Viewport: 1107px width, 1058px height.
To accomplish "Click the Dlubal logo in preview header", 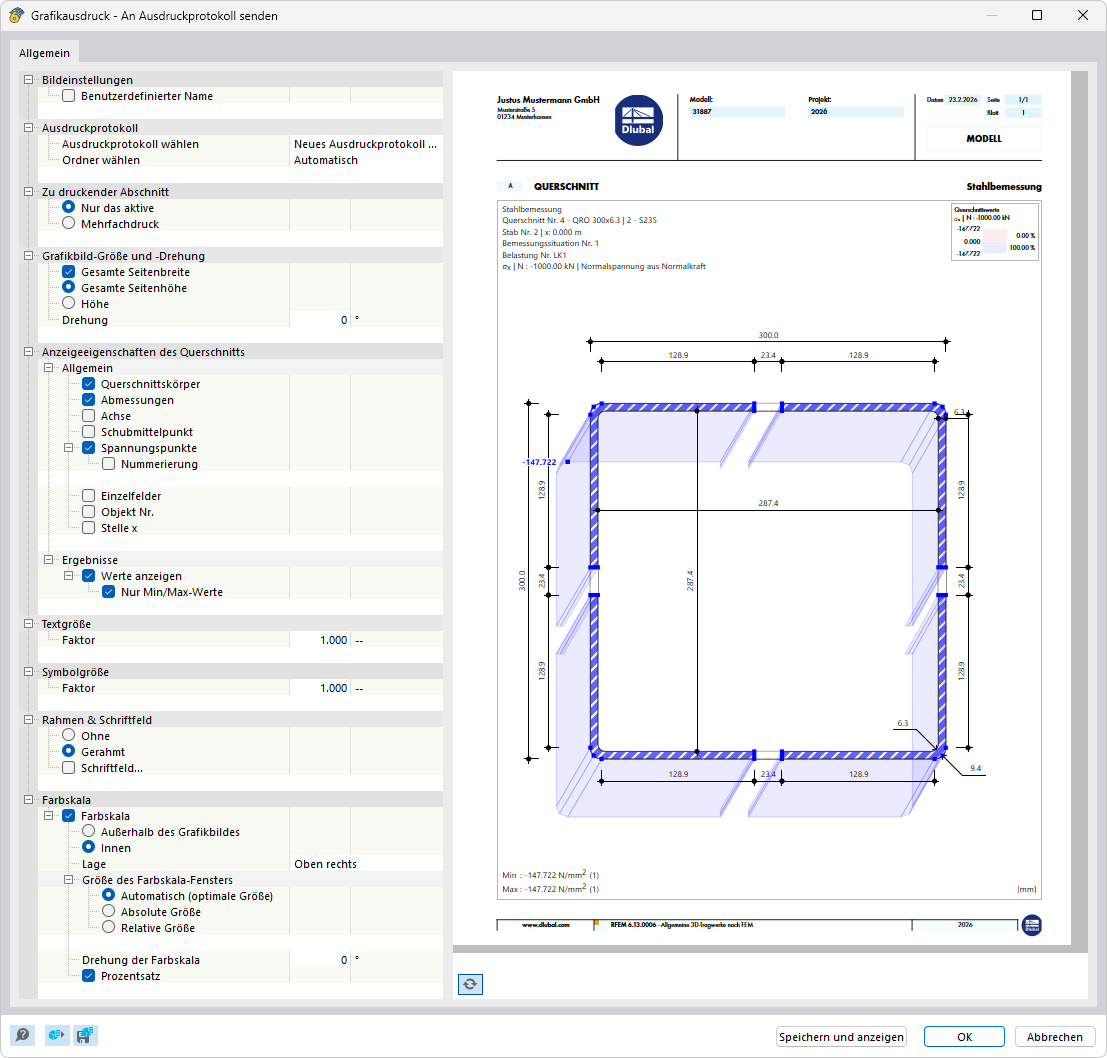I will point(638,121).
